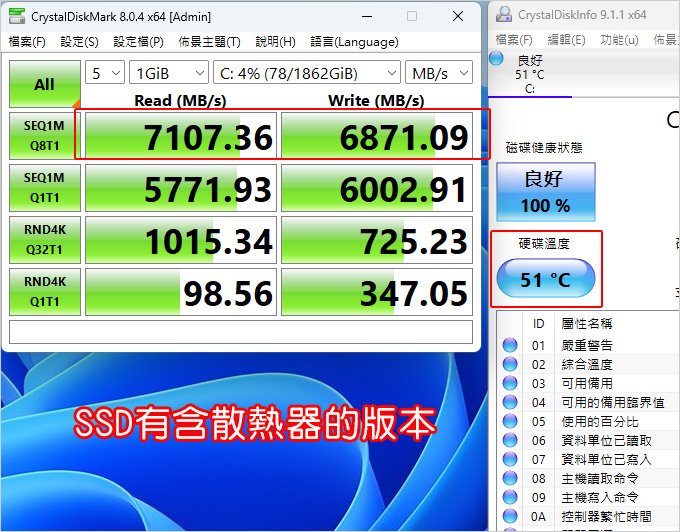This screenshot has height=532, width=680.
Task: Select attribute row 綜合溫度
Action: click(588, 364)
